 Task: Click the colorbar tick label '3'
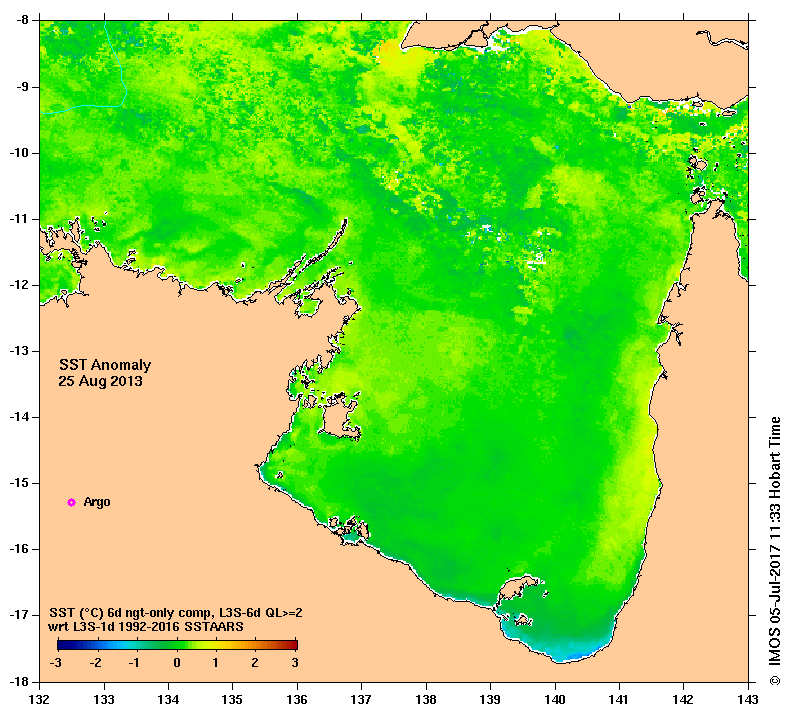(x=295, y=663)
